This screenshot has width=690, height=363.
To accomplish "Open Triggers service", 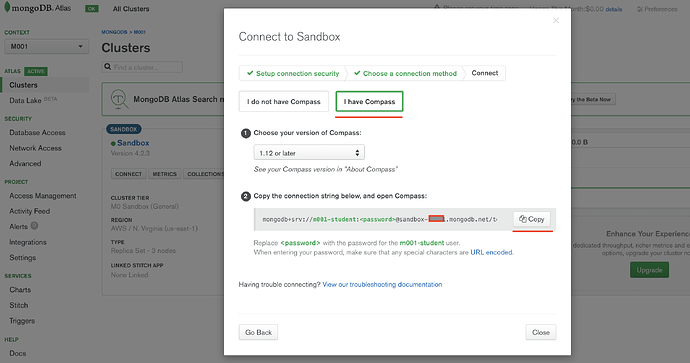I will [22, 321].
